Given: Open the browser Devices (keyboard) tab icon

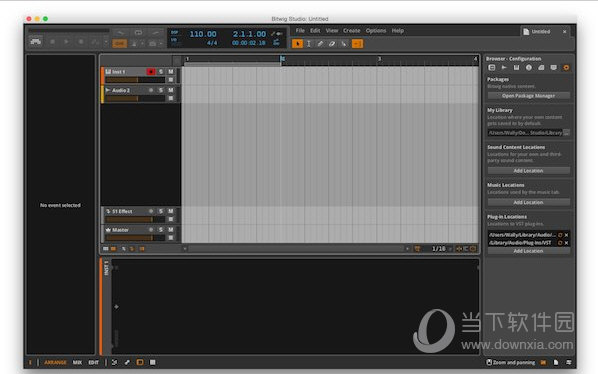Looking at the screenshot, I should 516,67.
